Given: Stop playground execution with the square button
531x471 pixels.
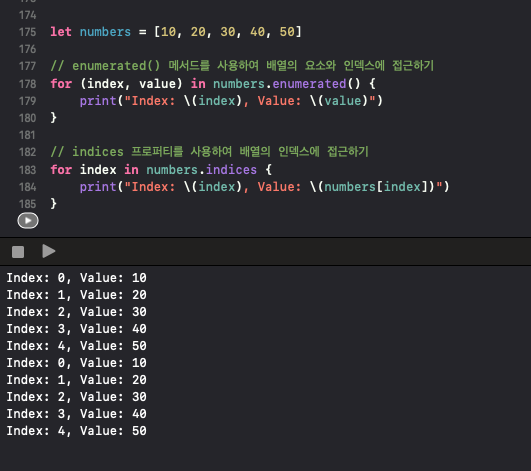Looking at the screenshot, I should point(18,252).
